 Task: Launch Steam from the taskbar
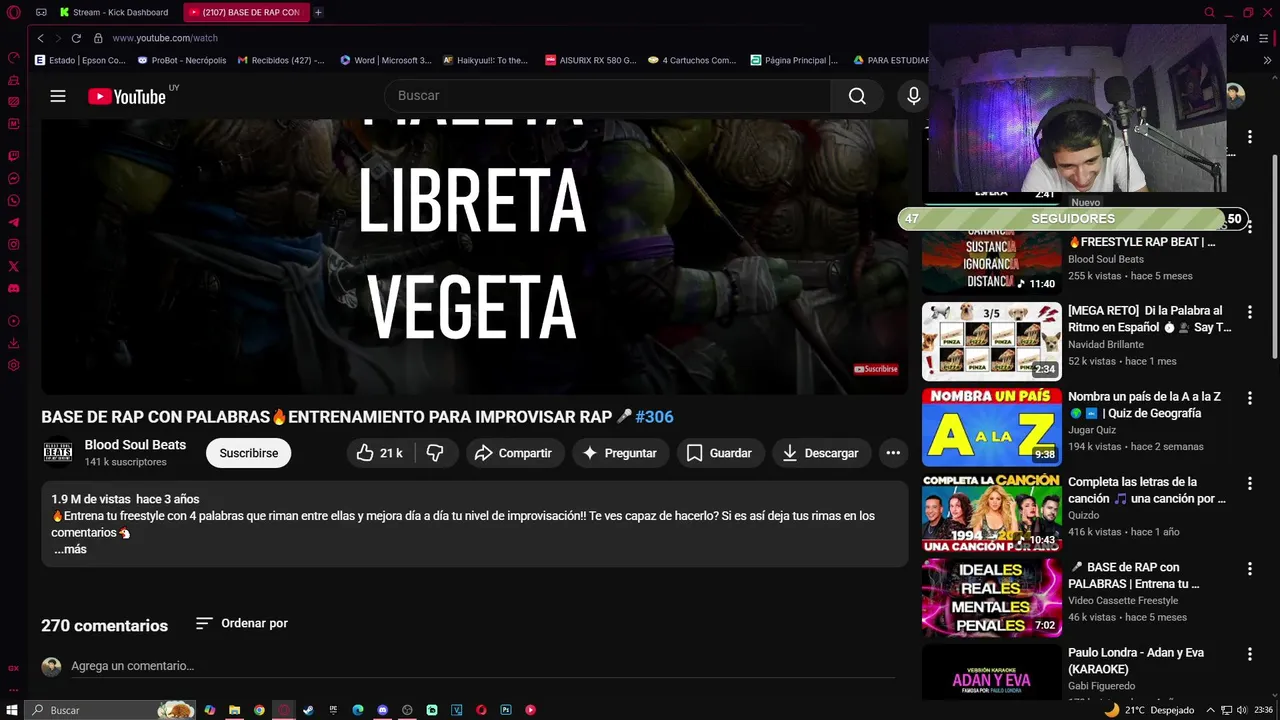(308, 710)
